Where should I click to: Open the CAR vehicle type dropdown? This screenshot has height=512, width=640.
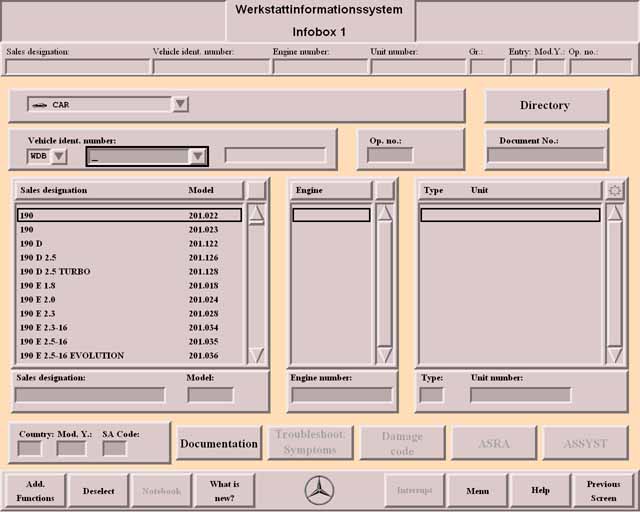click(180, 104)
